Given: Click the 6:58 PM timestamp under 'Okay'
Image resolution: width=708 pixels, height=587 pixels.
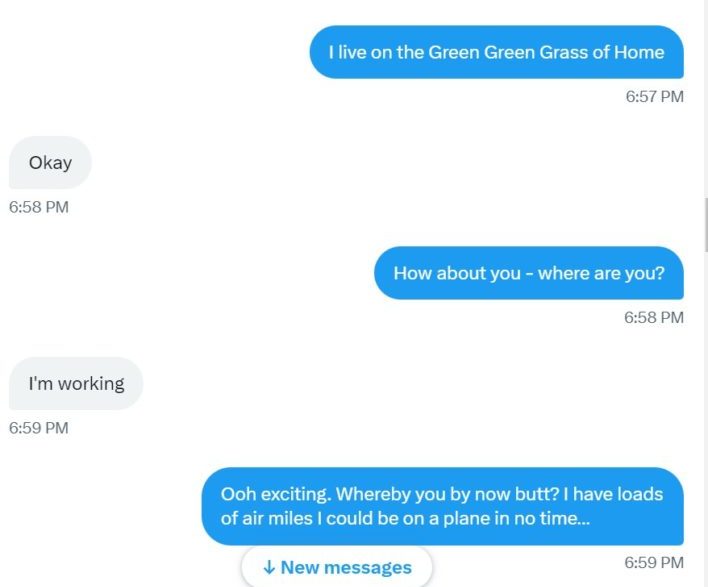Looking at the screenshot, I should pyautogui.click(x=39, y=207).
